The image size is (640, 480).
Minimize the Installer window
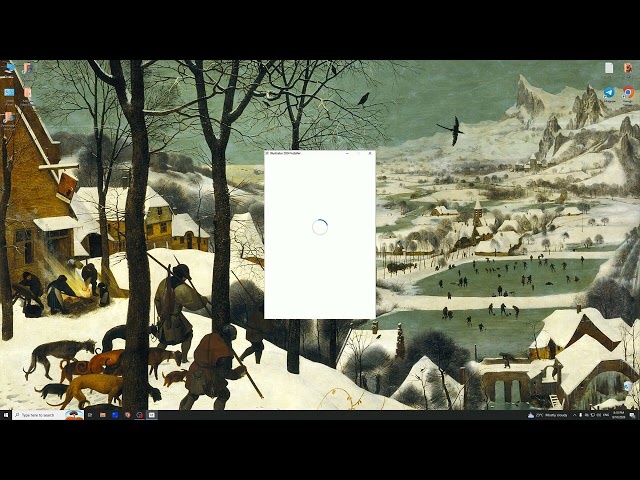347,153
